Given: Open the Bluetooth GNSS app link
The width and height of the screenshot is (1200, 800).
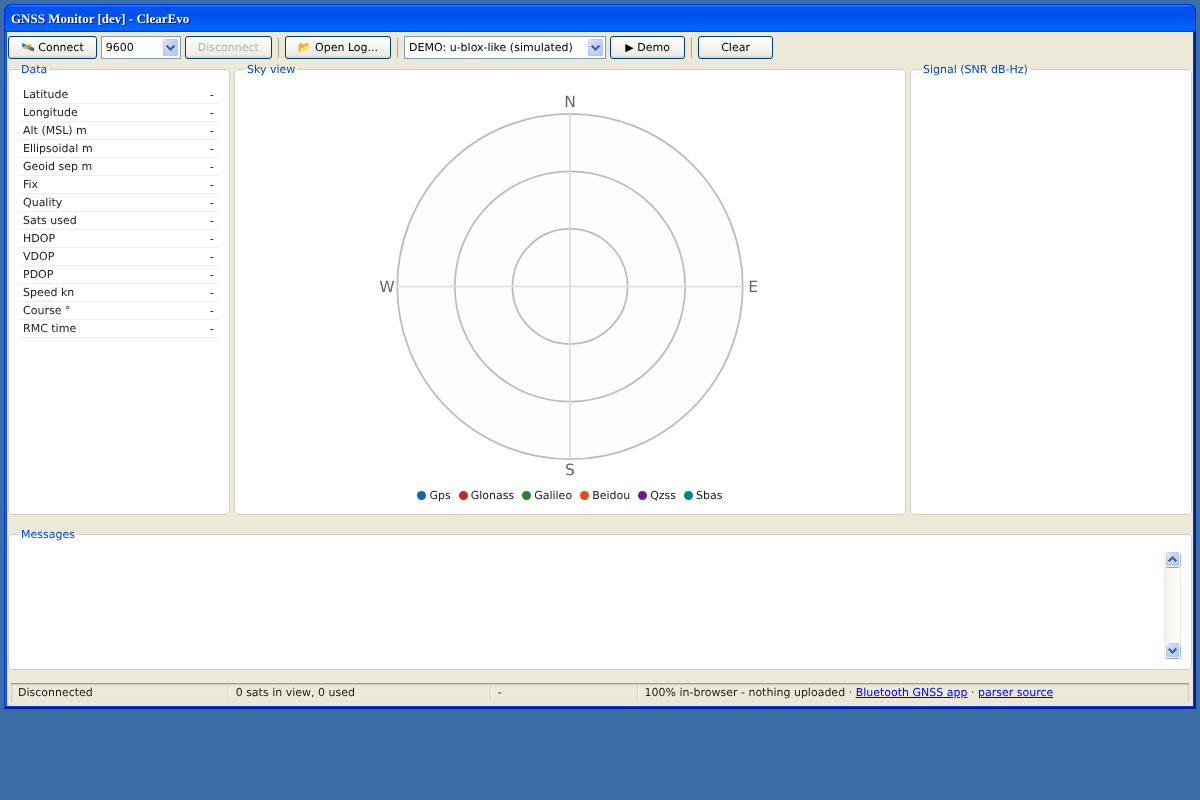Looking at the screenshot, I should (911, 692).
